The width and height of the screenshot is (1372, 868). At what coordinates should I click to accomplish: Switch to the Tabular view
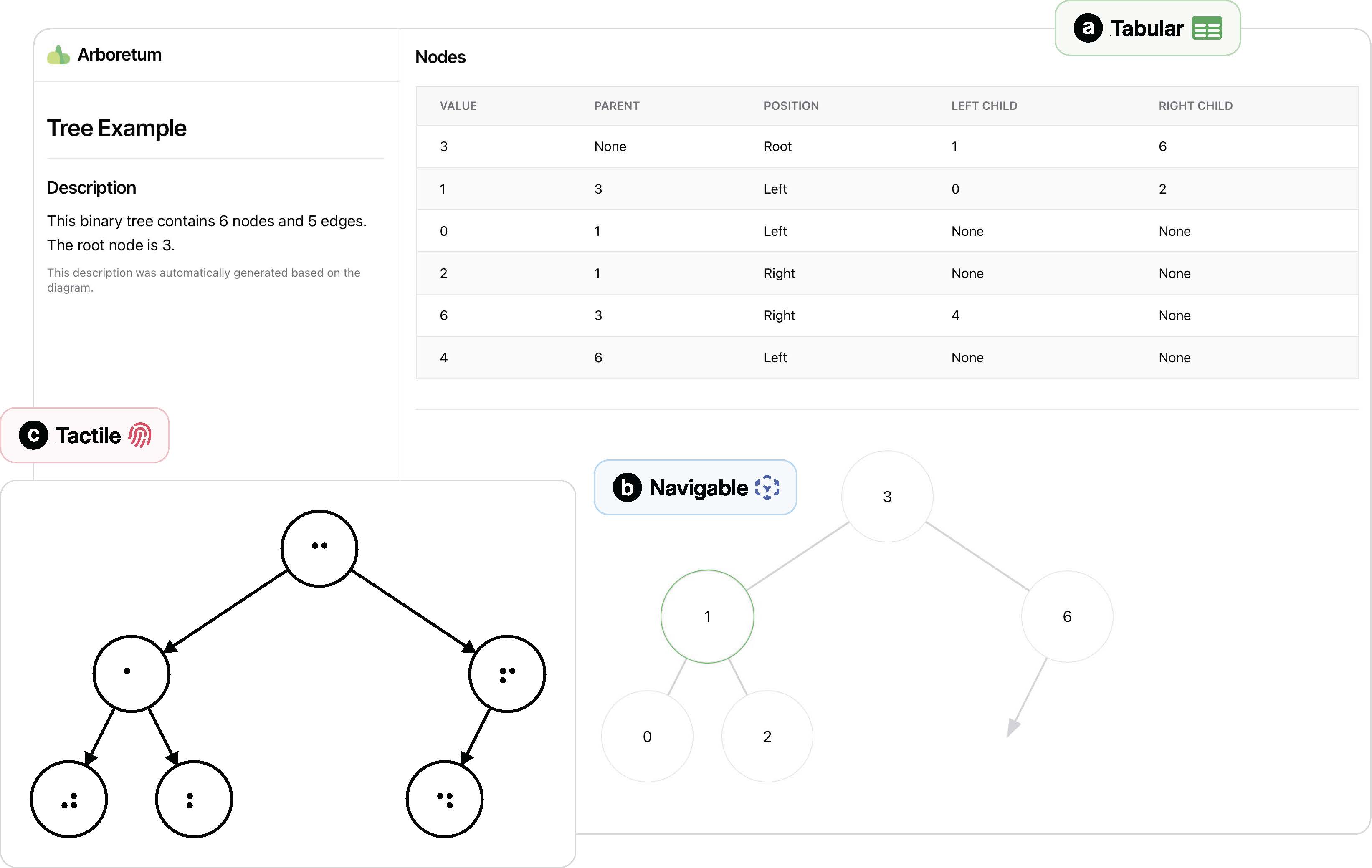click(1147, 28)
